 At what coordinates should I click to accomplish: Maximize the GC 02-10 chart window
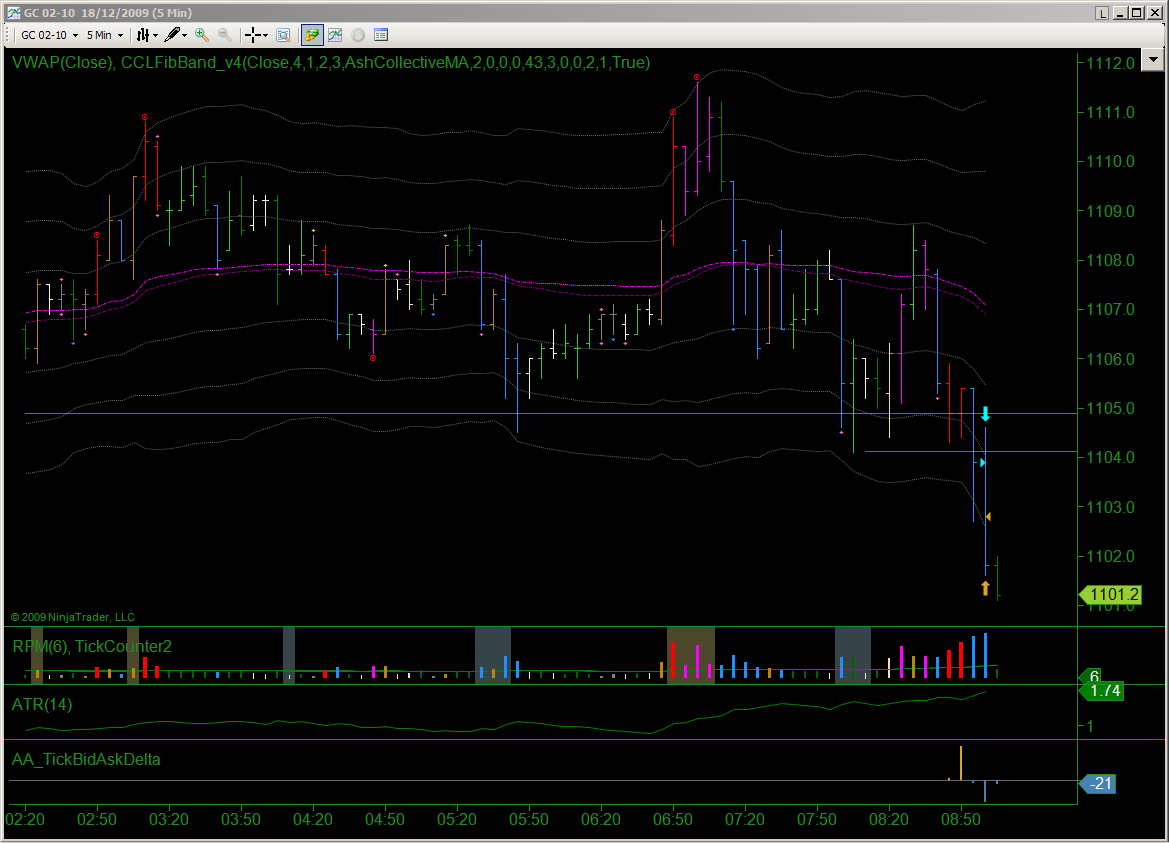(1136, 13)
